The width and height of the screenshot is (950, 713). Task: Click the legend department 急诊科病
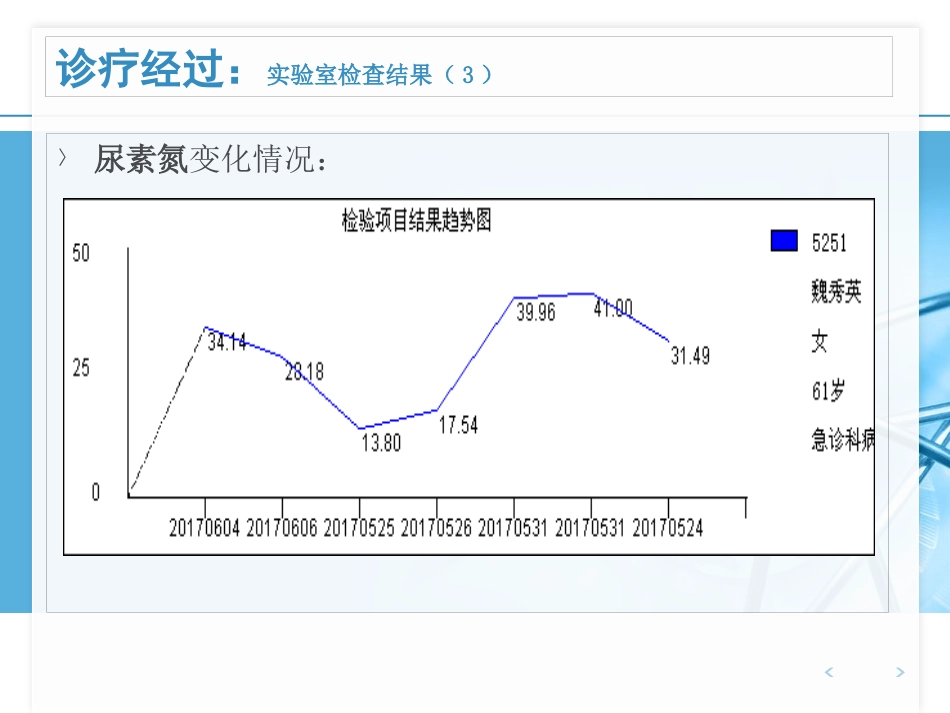[843, 439]
